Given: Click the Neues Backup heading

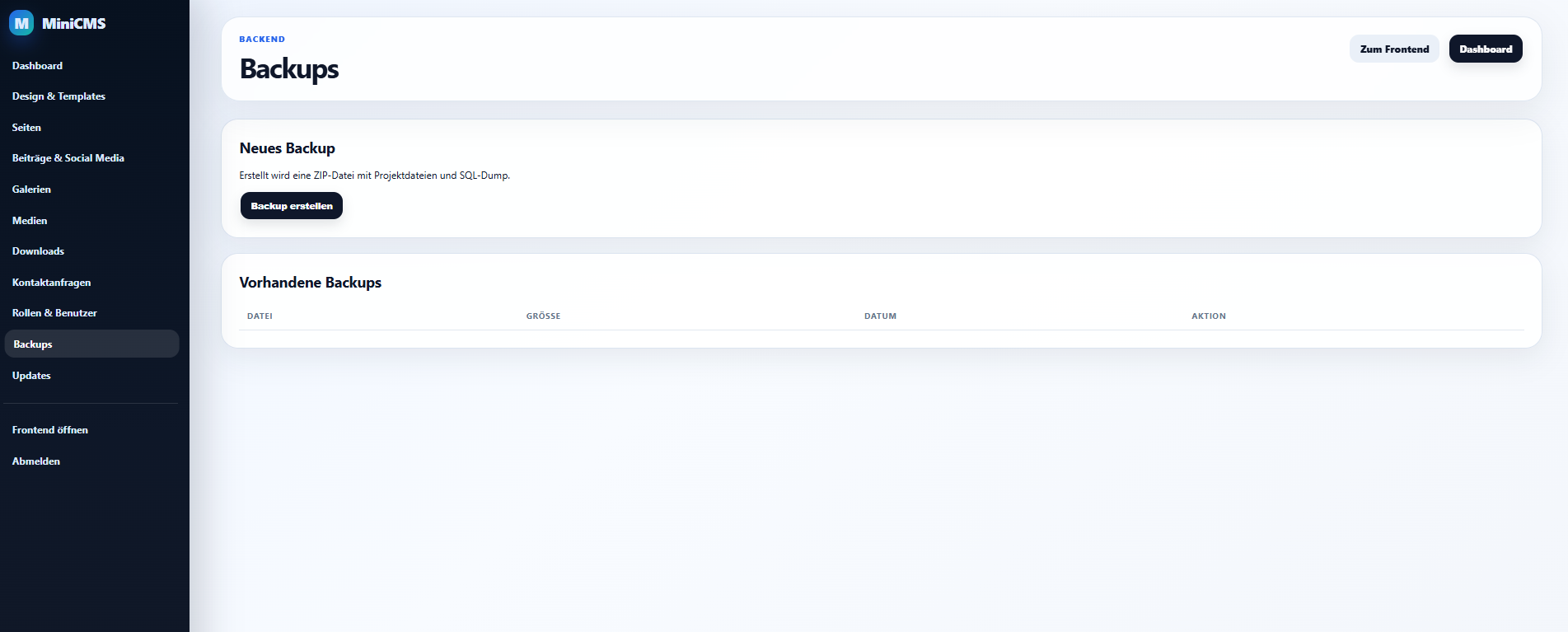Looking at the screenshot, I should click(288, 148).
